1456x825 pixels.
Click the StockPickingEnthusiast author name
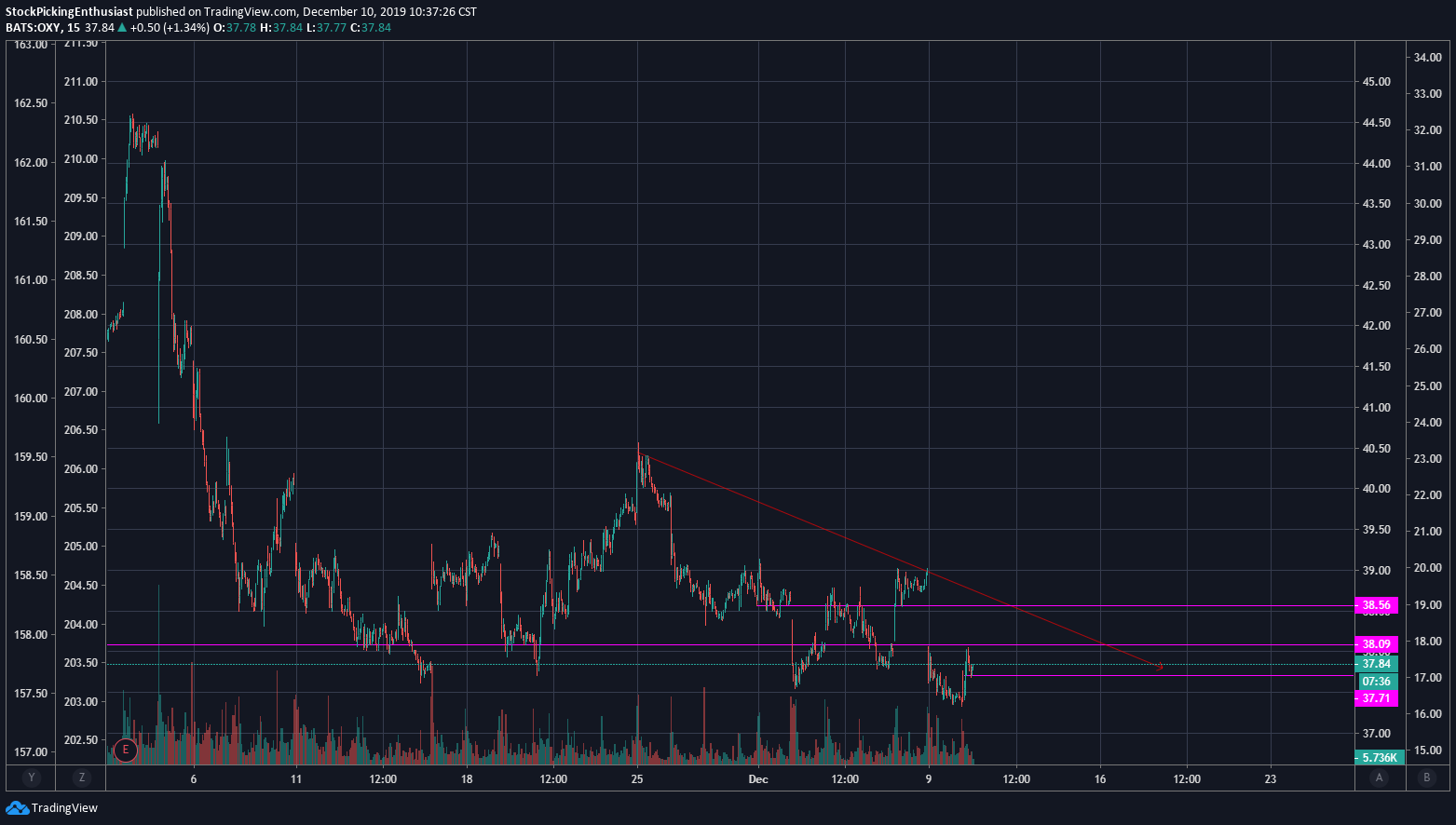69,12
